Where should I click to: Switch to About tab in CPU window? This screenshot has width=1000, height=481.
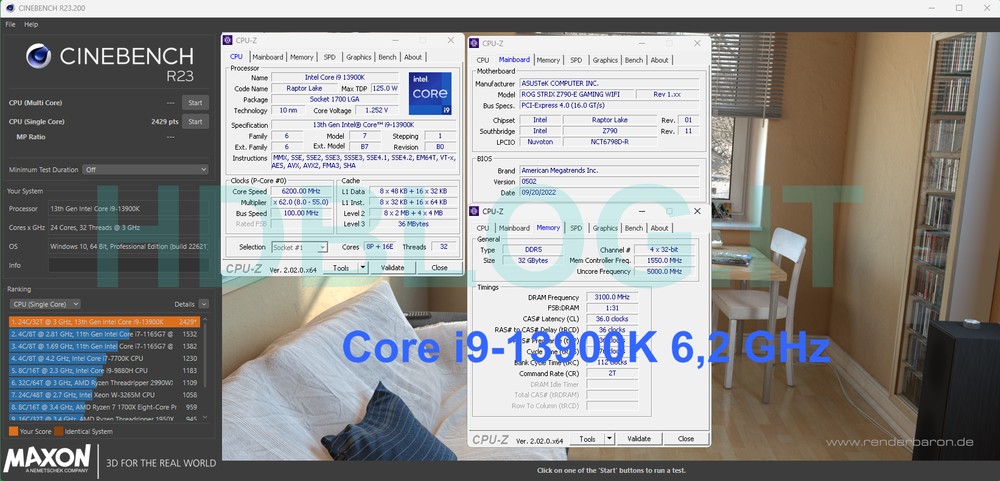[x=413, y=57]
